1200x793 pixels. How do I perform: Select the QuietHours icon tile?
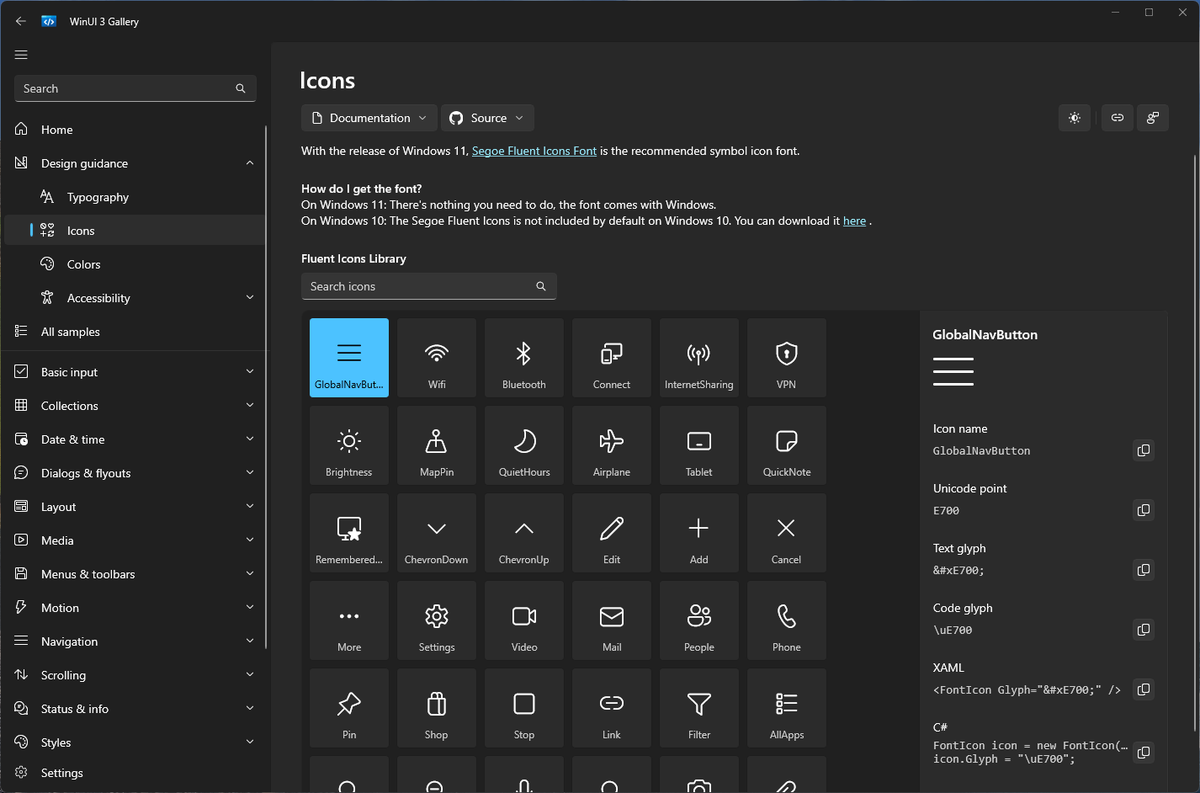point(524,445)
